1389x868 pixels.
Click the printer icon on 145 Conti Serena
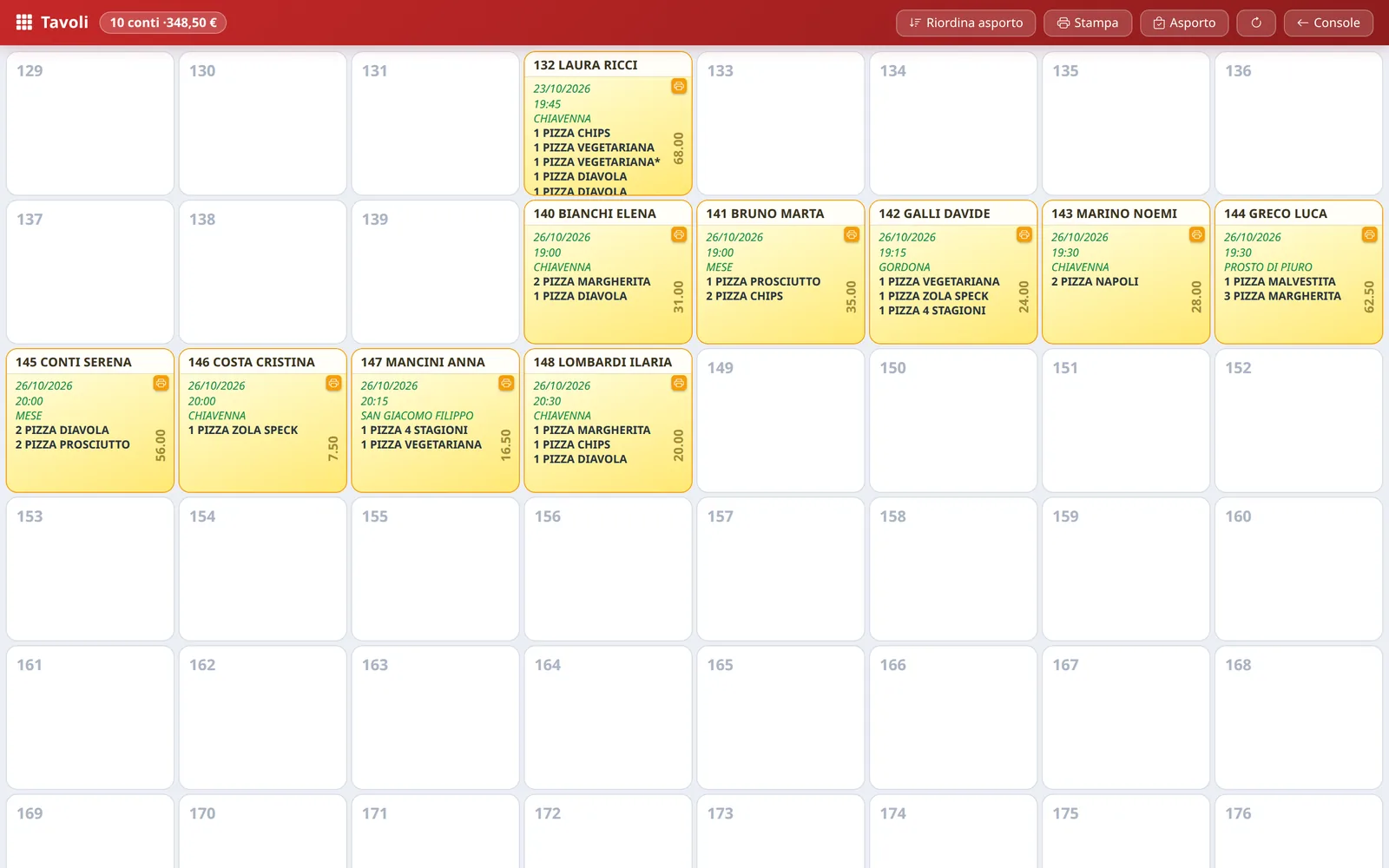point(161,383)
